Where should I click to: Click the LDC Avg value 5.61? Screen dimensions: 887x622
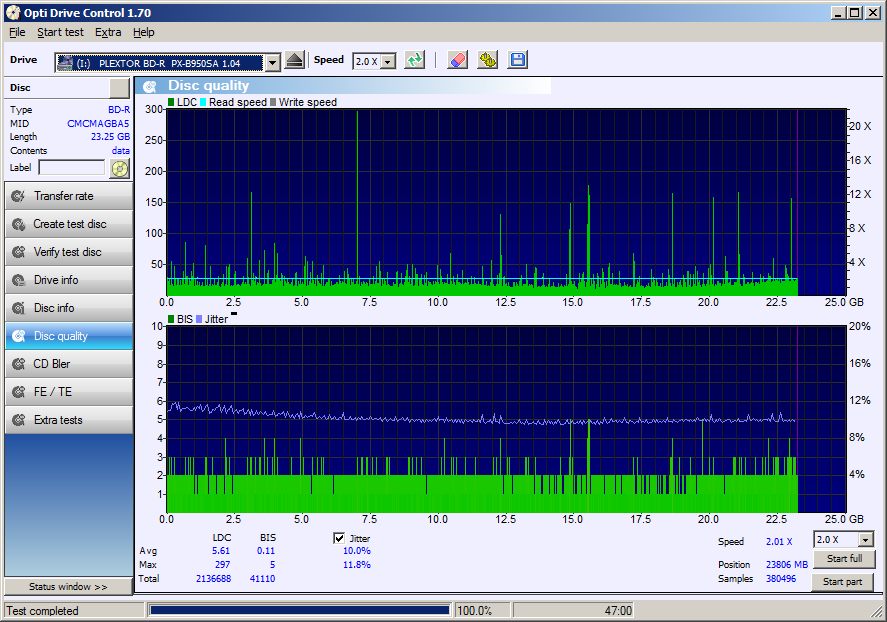click(x=221, y=551)
